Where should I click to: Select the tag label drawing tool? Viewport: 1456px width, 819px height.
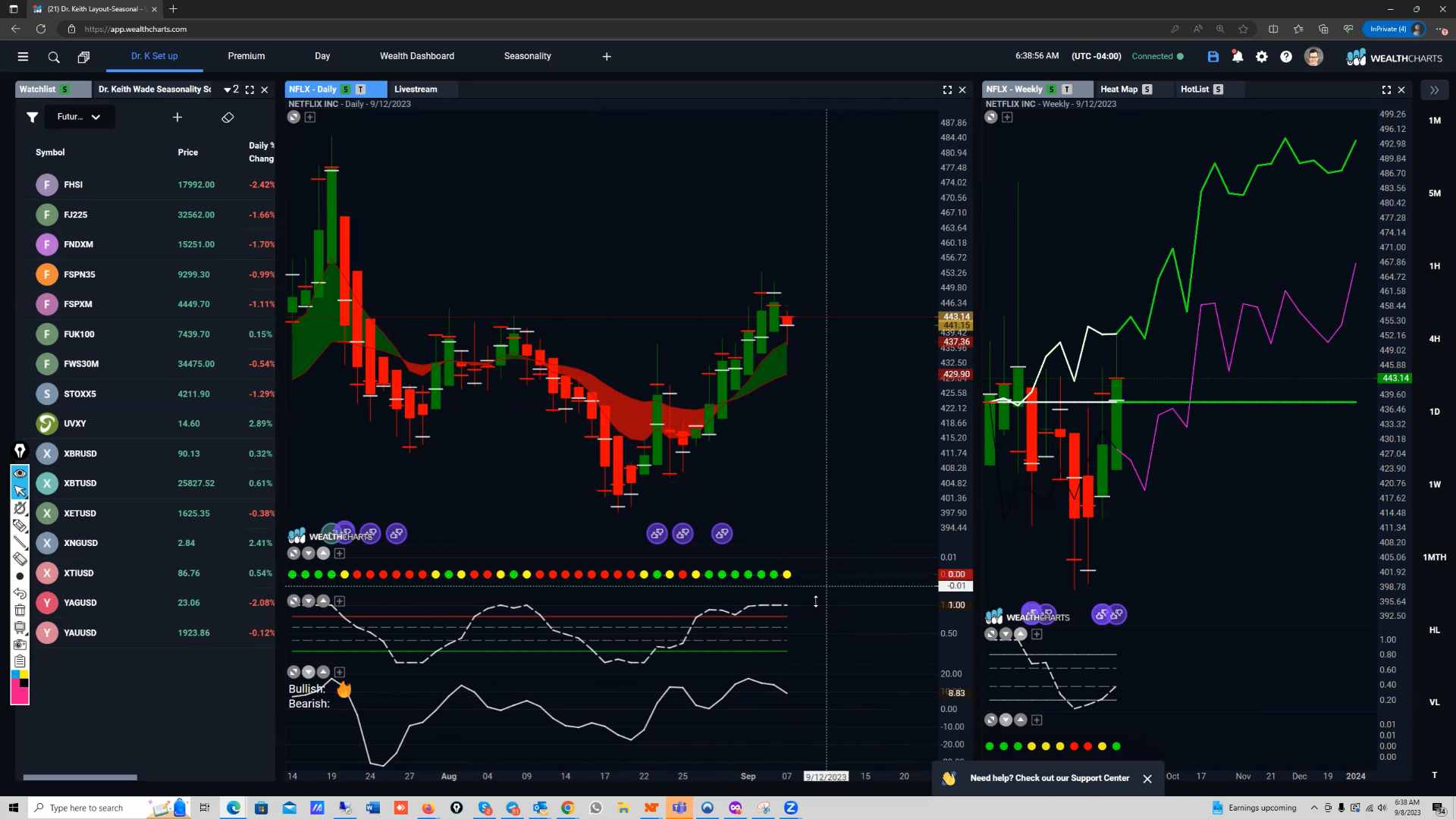tap(20, 526)
